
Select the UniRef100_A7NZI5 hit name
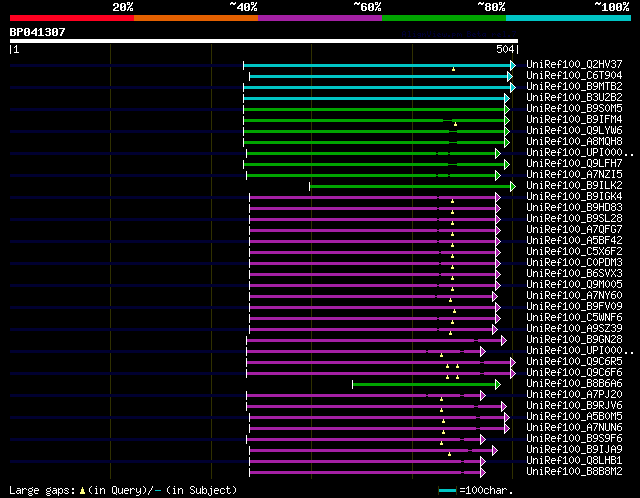pyautogui.click(x=574, y=174)
